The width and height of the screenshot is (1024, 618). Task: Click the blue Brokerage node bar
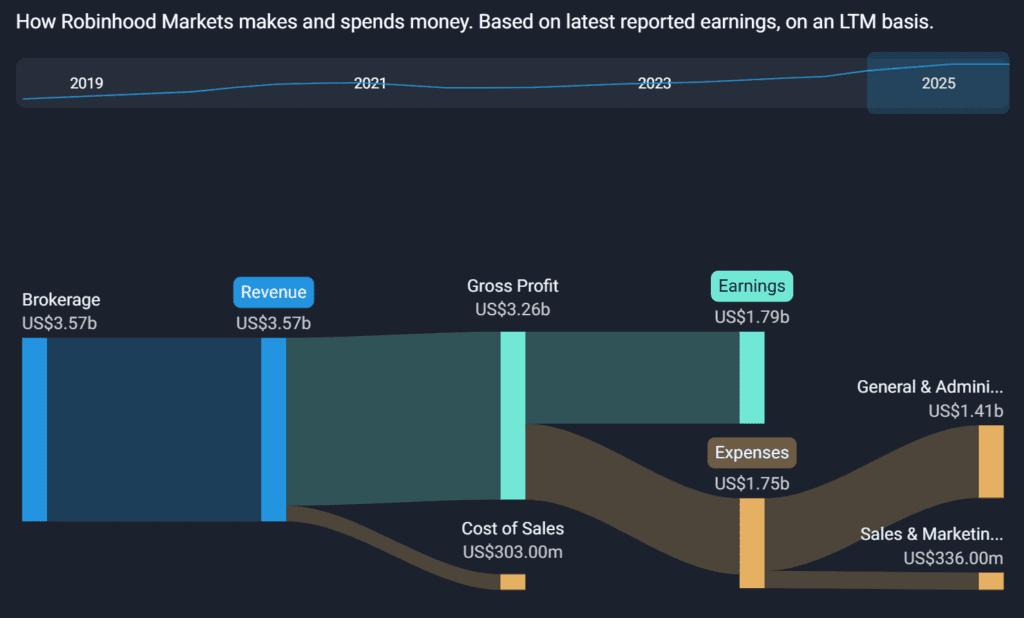[34, 429]
